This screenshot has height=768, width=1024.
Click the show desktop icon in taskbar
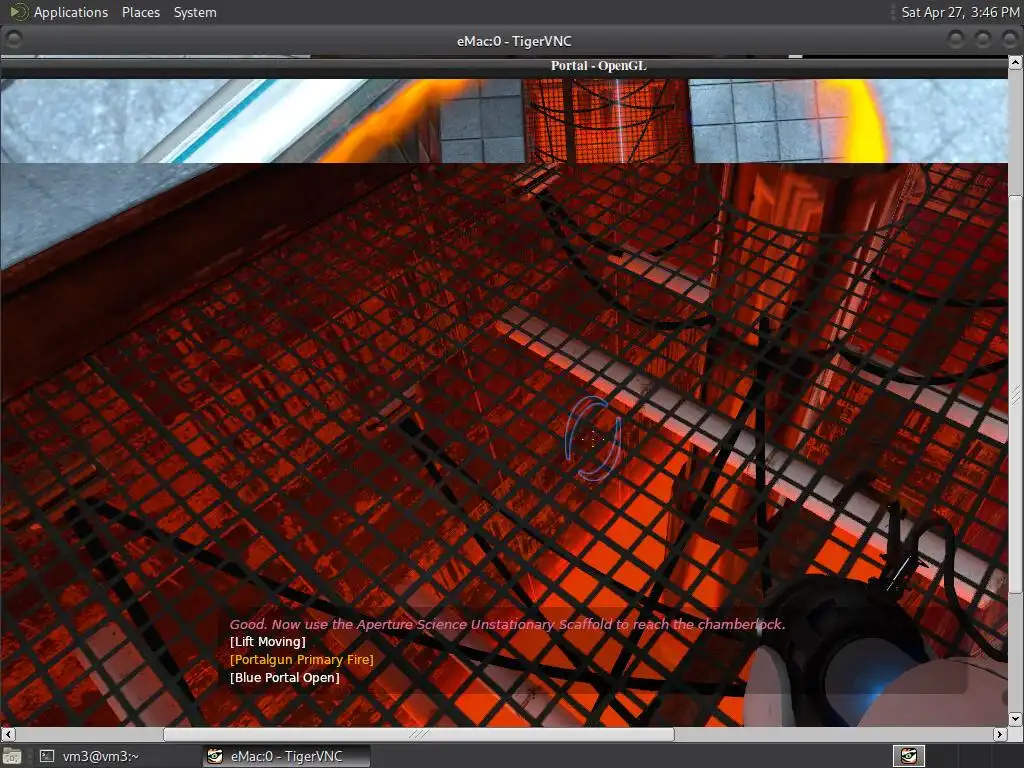pos(12,756)
